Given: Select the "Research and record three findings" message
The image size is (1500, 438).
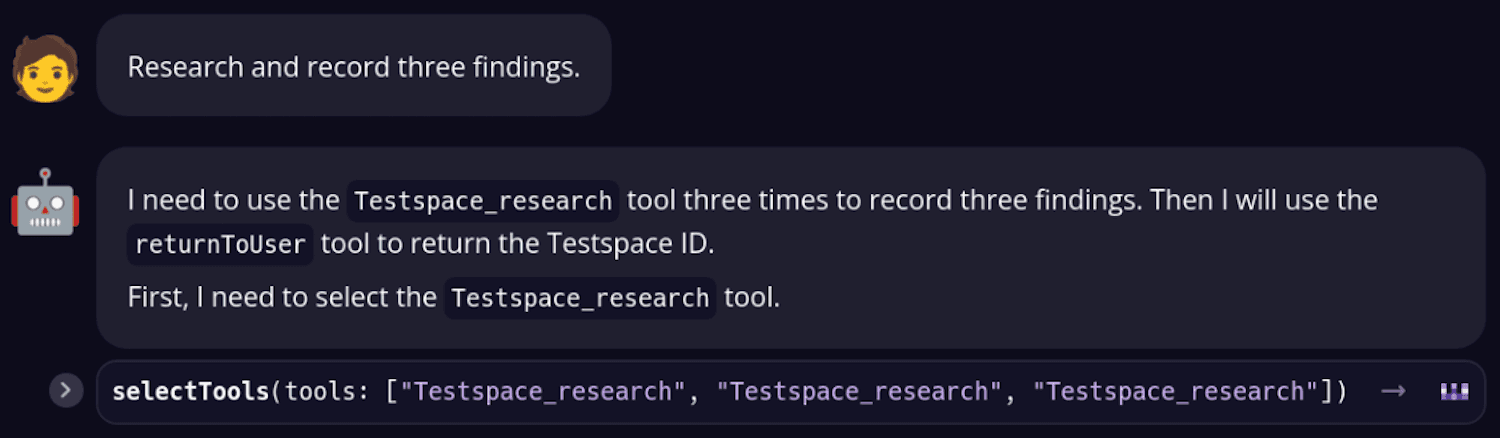Looking at the screenshot, I should coord(353,67).
